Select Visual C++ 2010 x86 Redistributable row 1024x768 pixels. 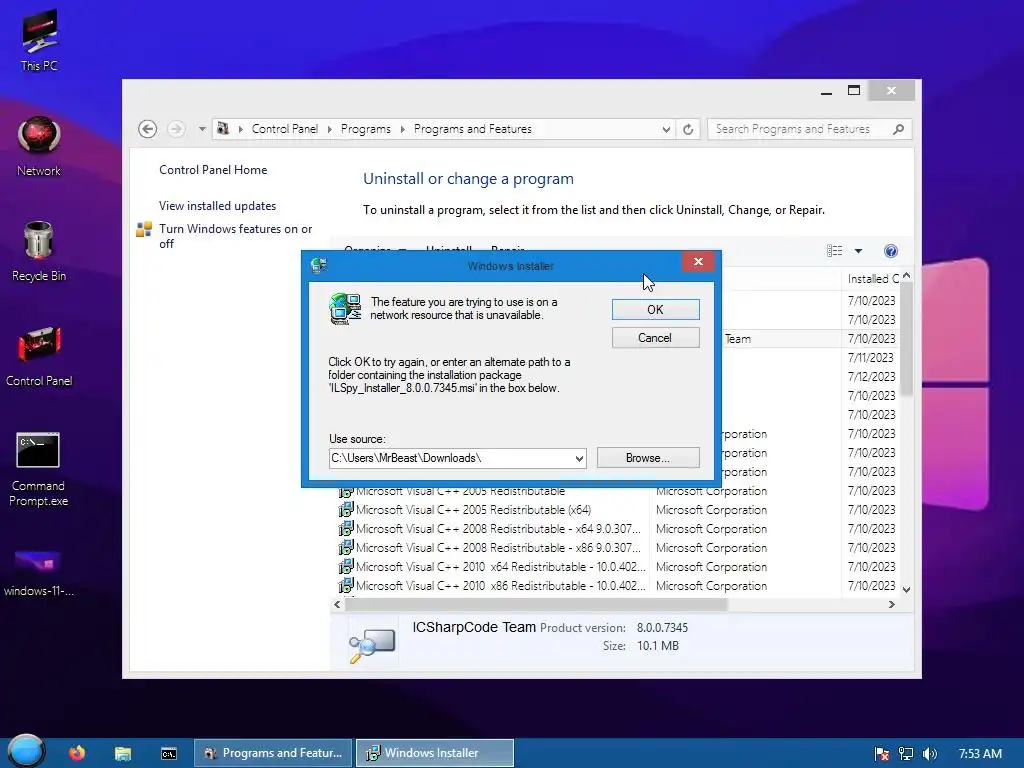[x=615, y=586]
